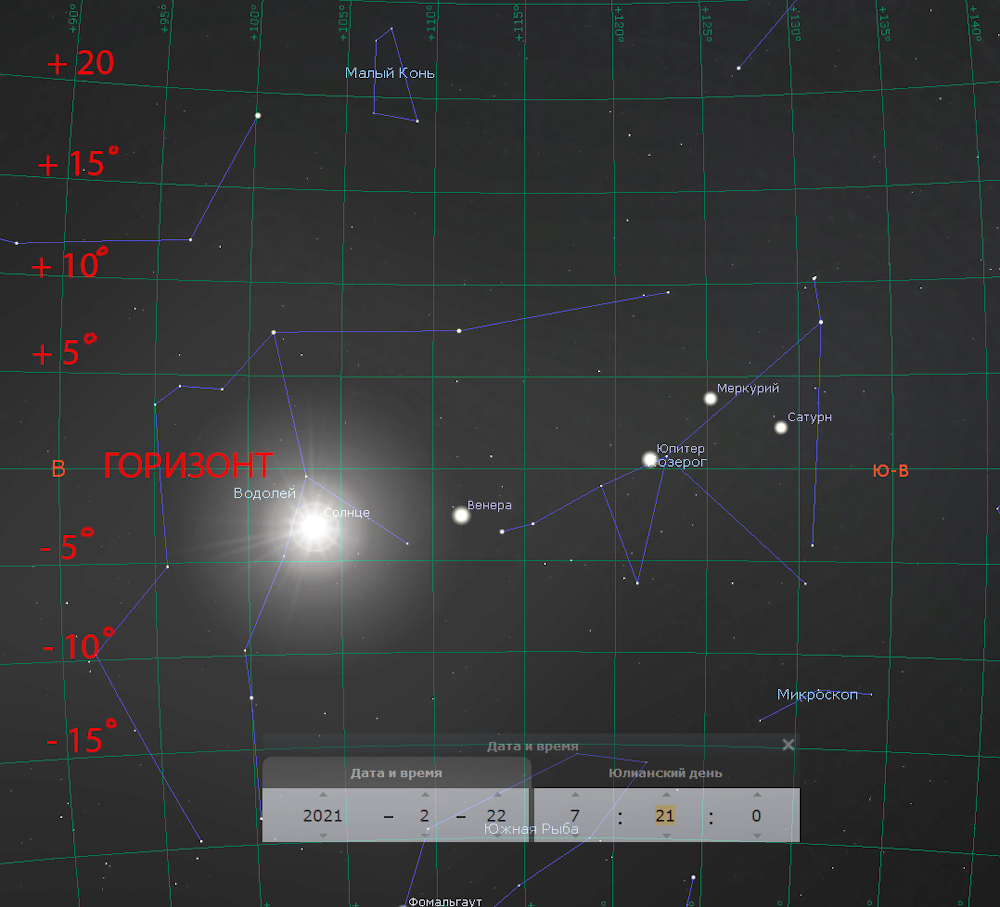Close the Дата и время dialog

click(x=788, y=744)
